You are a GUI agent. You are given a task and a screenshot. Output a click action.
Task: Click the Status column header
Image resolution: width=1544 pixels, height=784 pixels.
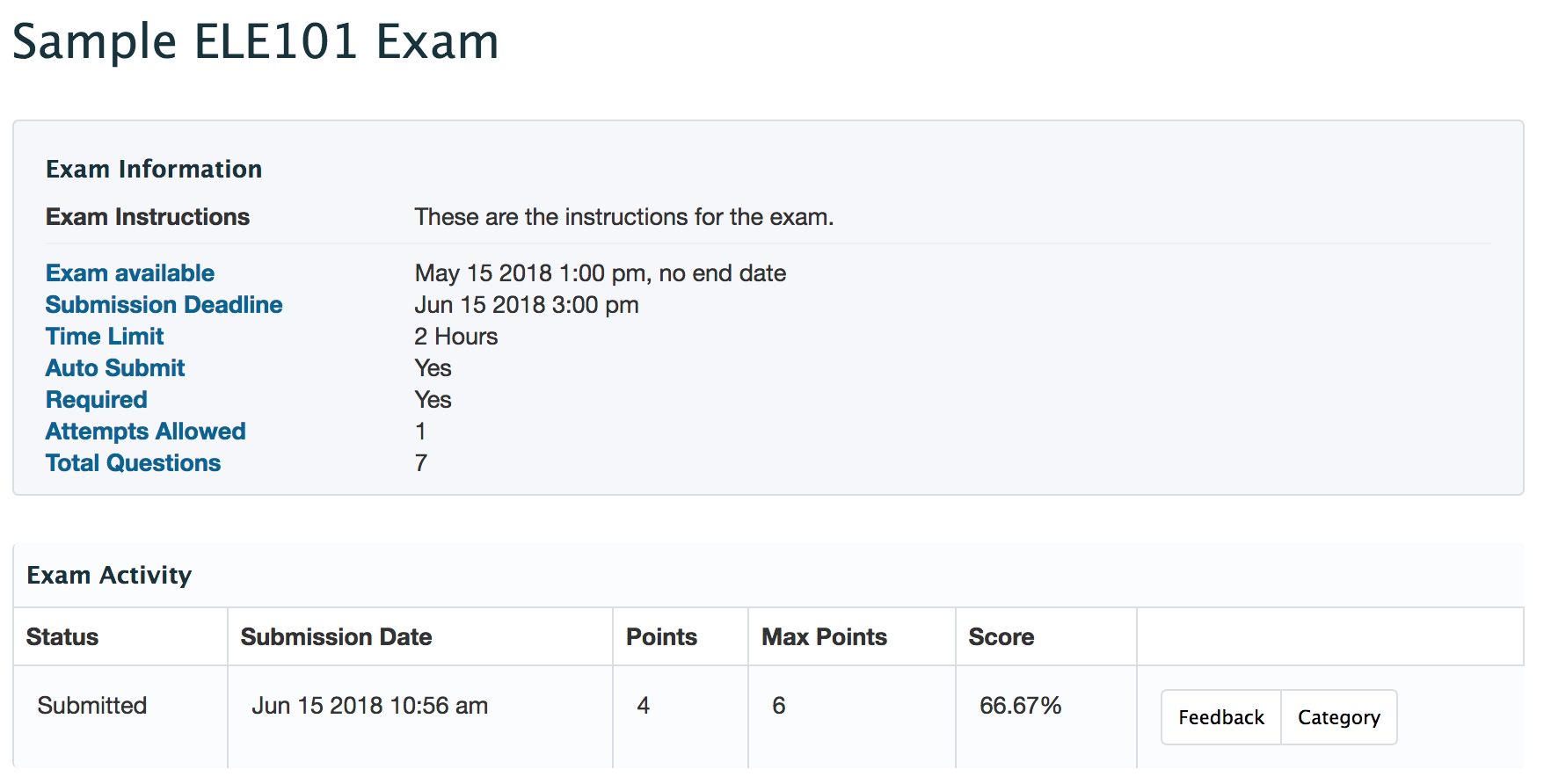click(62, 637)
